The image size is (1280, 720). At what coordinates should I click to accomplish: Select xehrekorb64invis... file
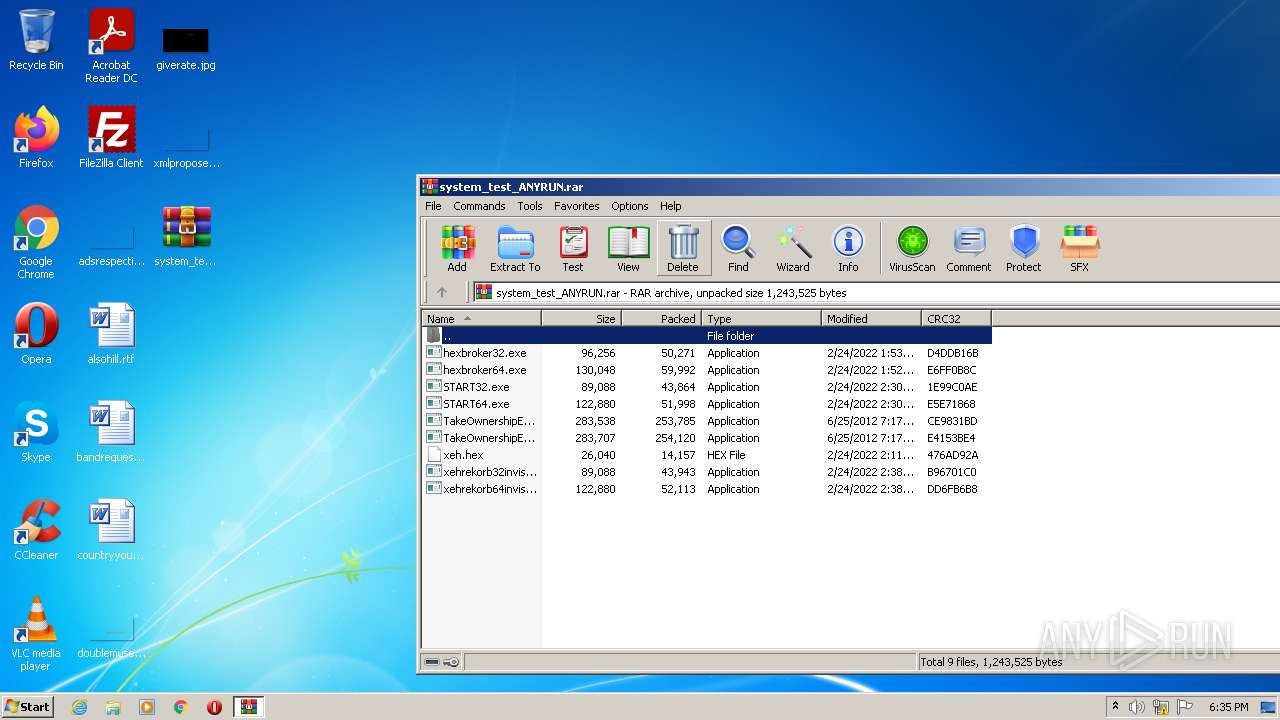(707, 489)
